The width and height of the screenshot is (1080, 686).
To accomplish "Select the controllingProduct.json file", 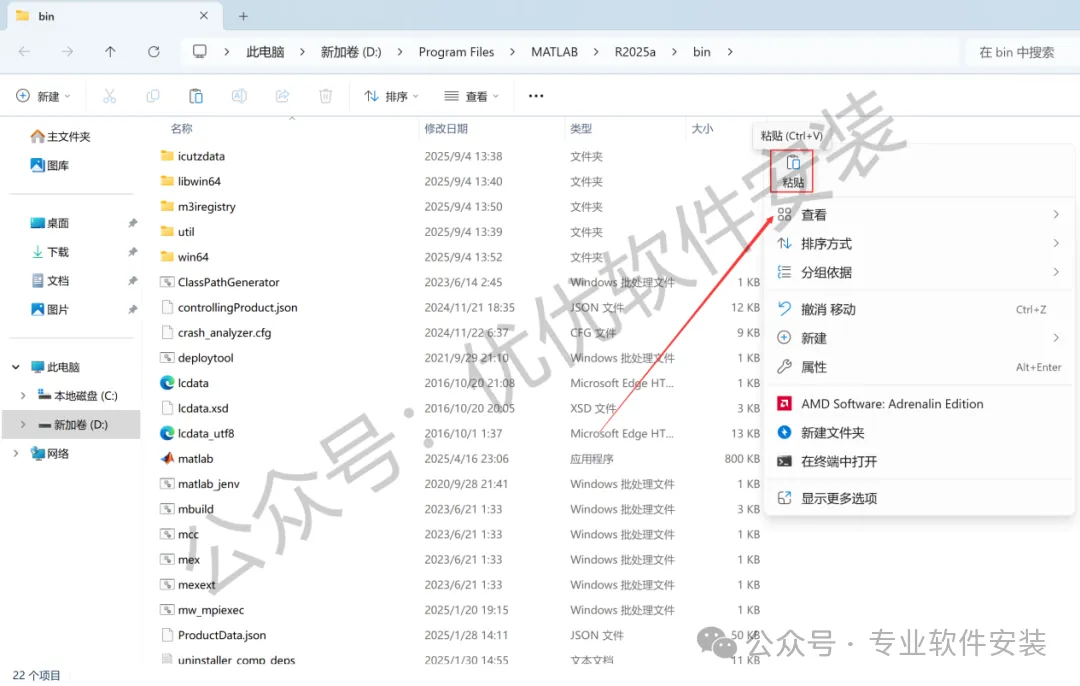I will pos(229,307).
